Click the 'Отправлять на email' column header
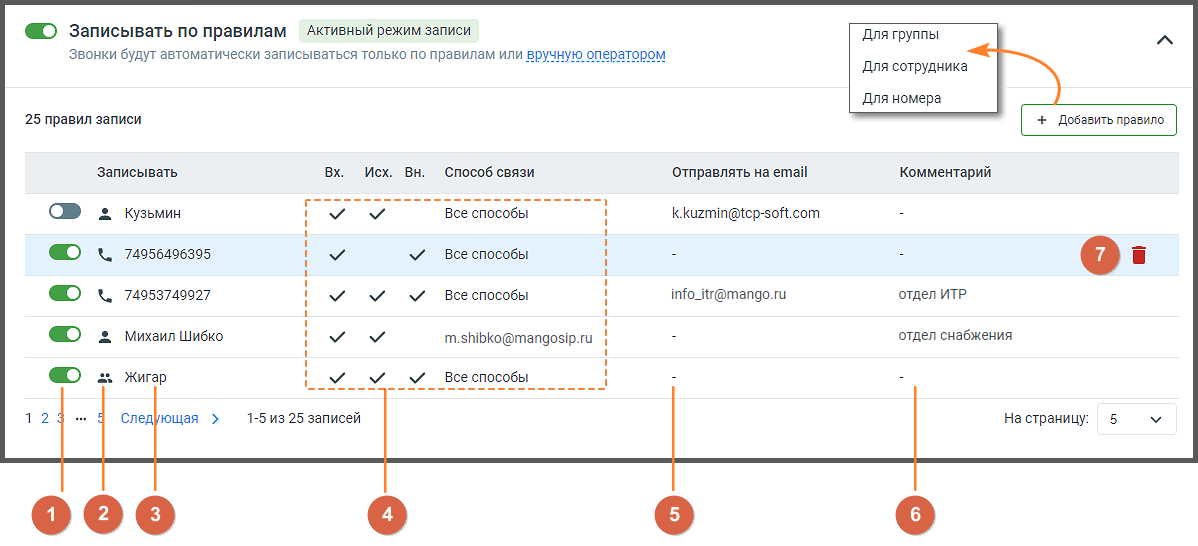The image size is (1198, 546). [740, 173]
